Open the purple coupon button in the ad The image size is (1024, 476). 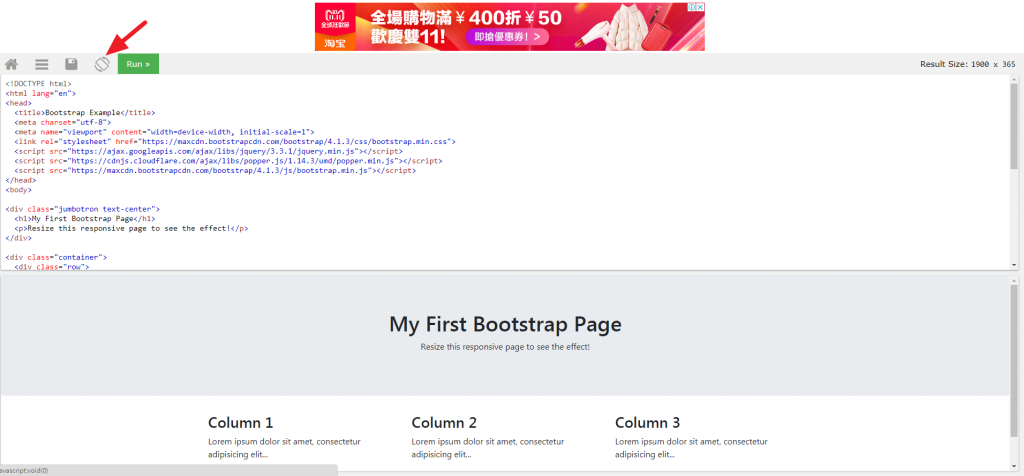507,37
